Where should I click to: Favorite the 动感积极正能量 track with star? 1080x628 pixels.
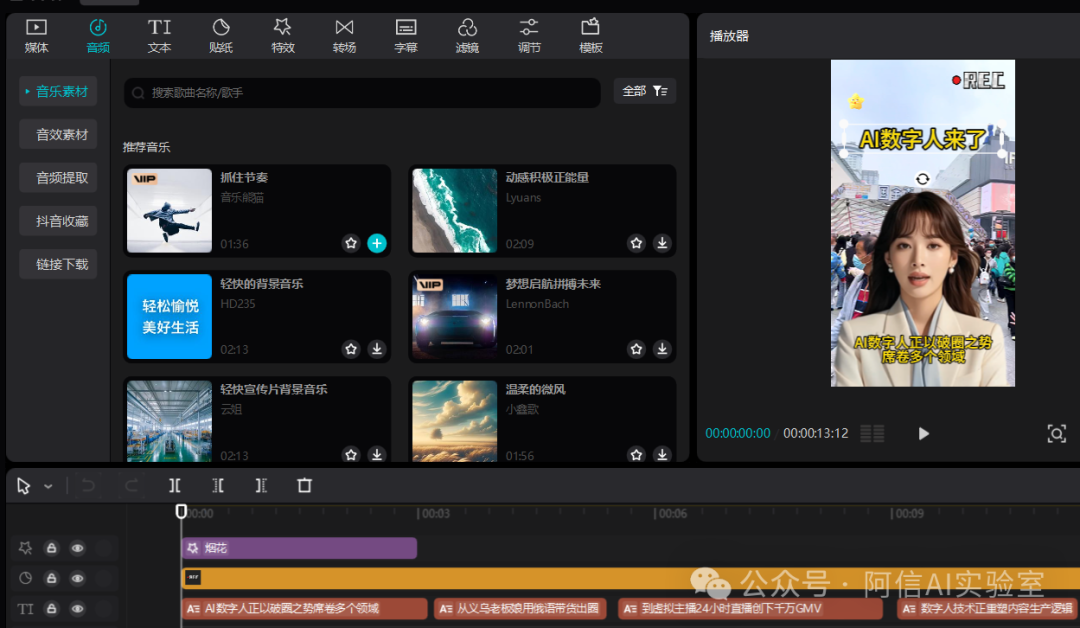coord(637,243)
